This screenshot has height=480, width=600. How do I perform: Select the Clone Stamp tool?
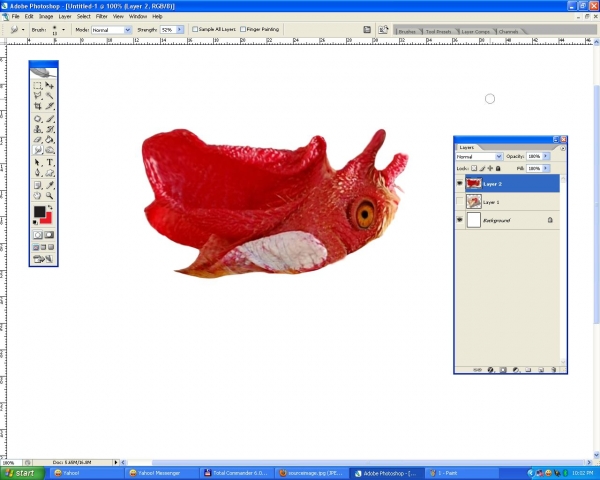point(38,129)
